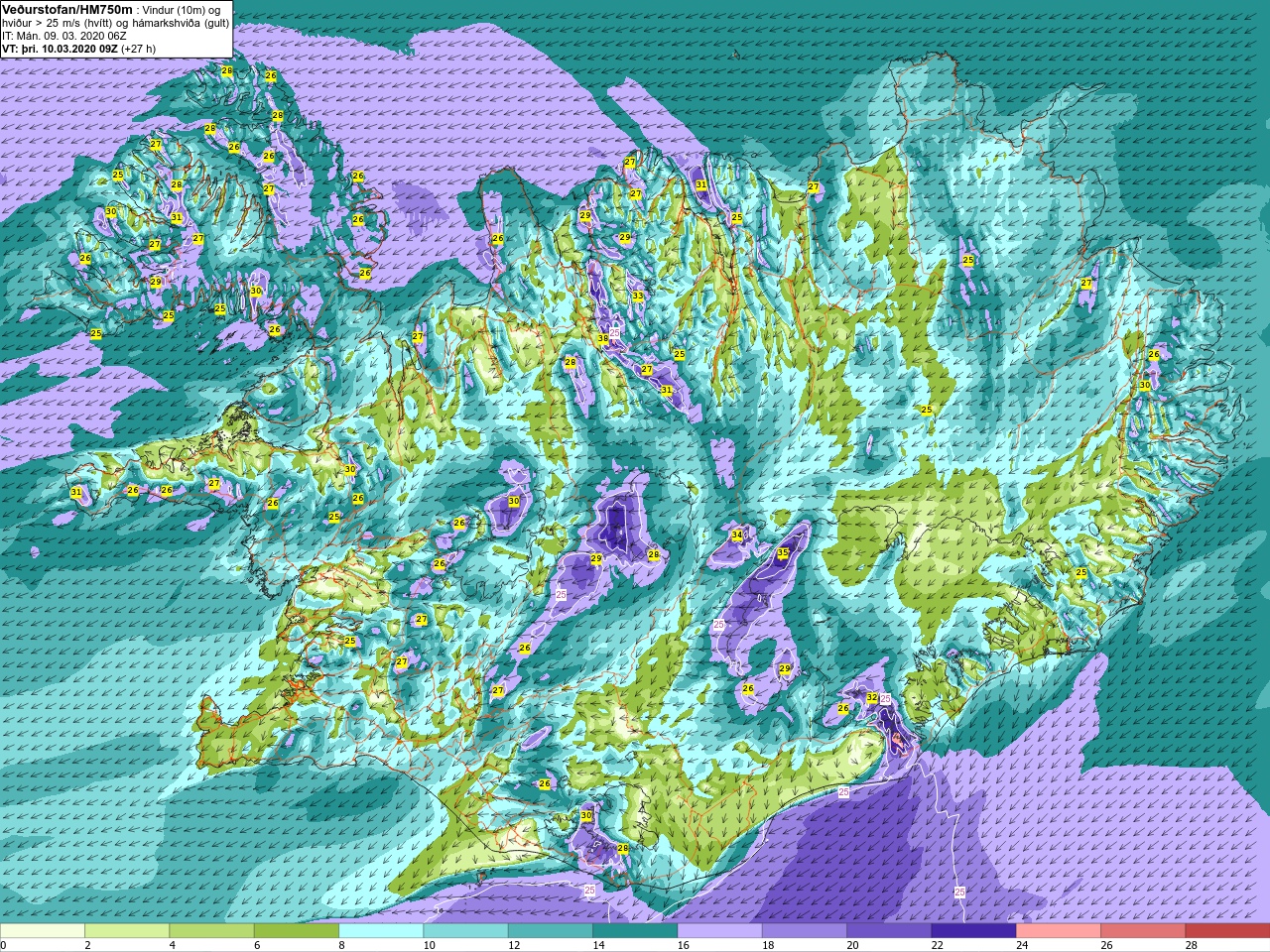1270x952 pixels.
Task: Click the yellow gust label reading 38
Action: [602, 339]
